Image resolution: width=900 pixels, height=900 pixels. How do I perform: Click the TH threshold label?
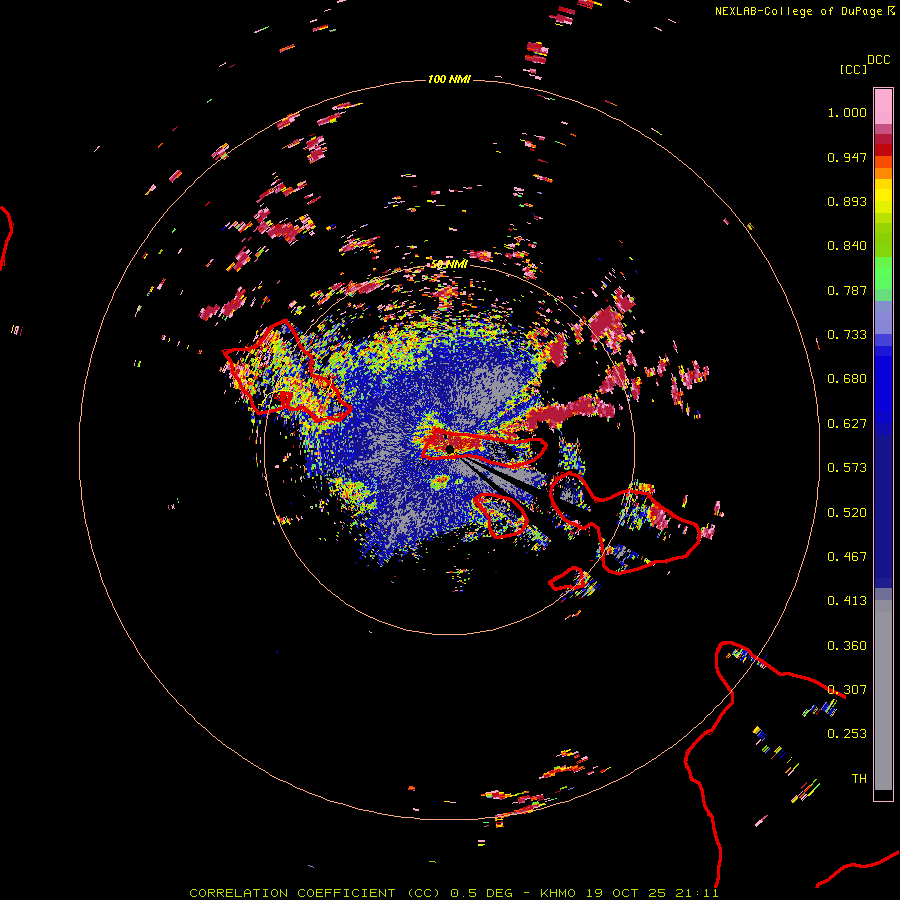tap(859, 779)
